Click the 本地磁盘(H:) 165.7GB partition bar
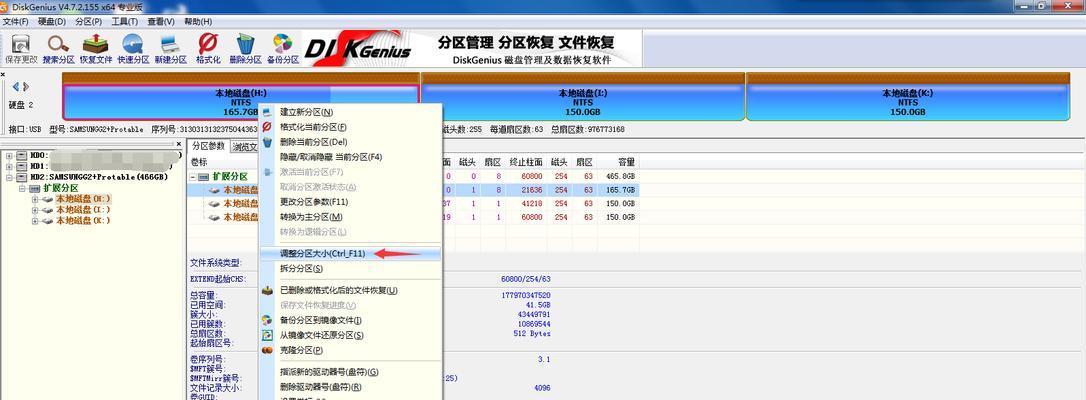 tap(240, 102)
